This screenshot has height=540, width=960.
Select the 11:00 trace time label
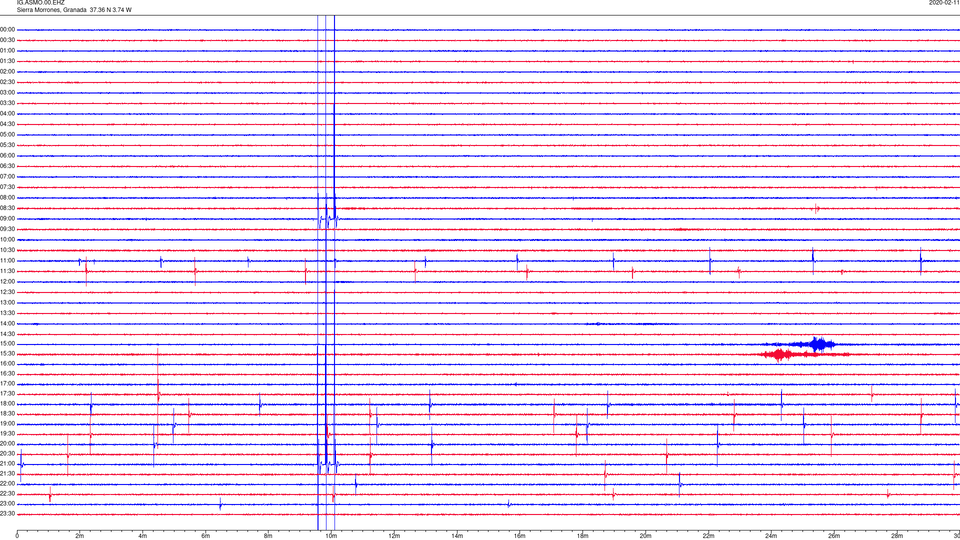(8, 260)
